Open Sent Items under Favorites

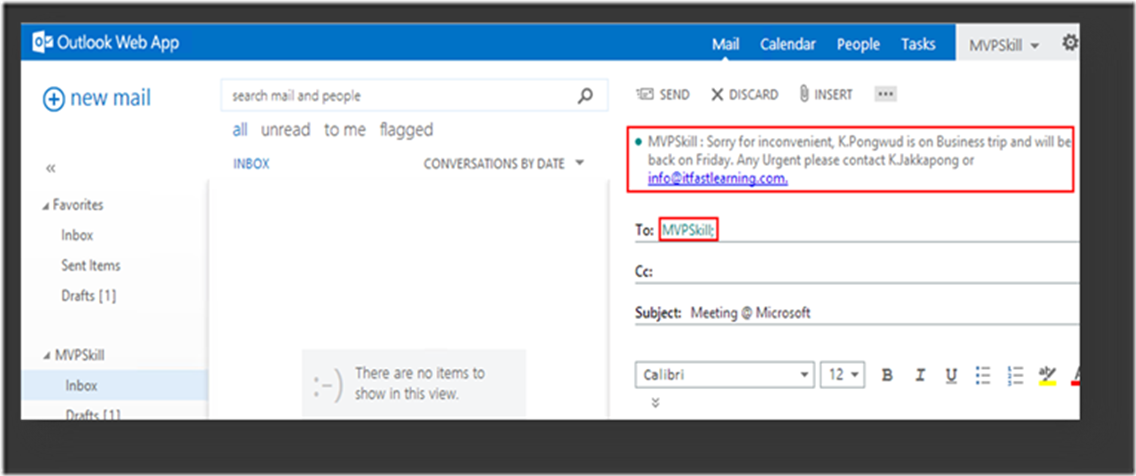[91, 265]
